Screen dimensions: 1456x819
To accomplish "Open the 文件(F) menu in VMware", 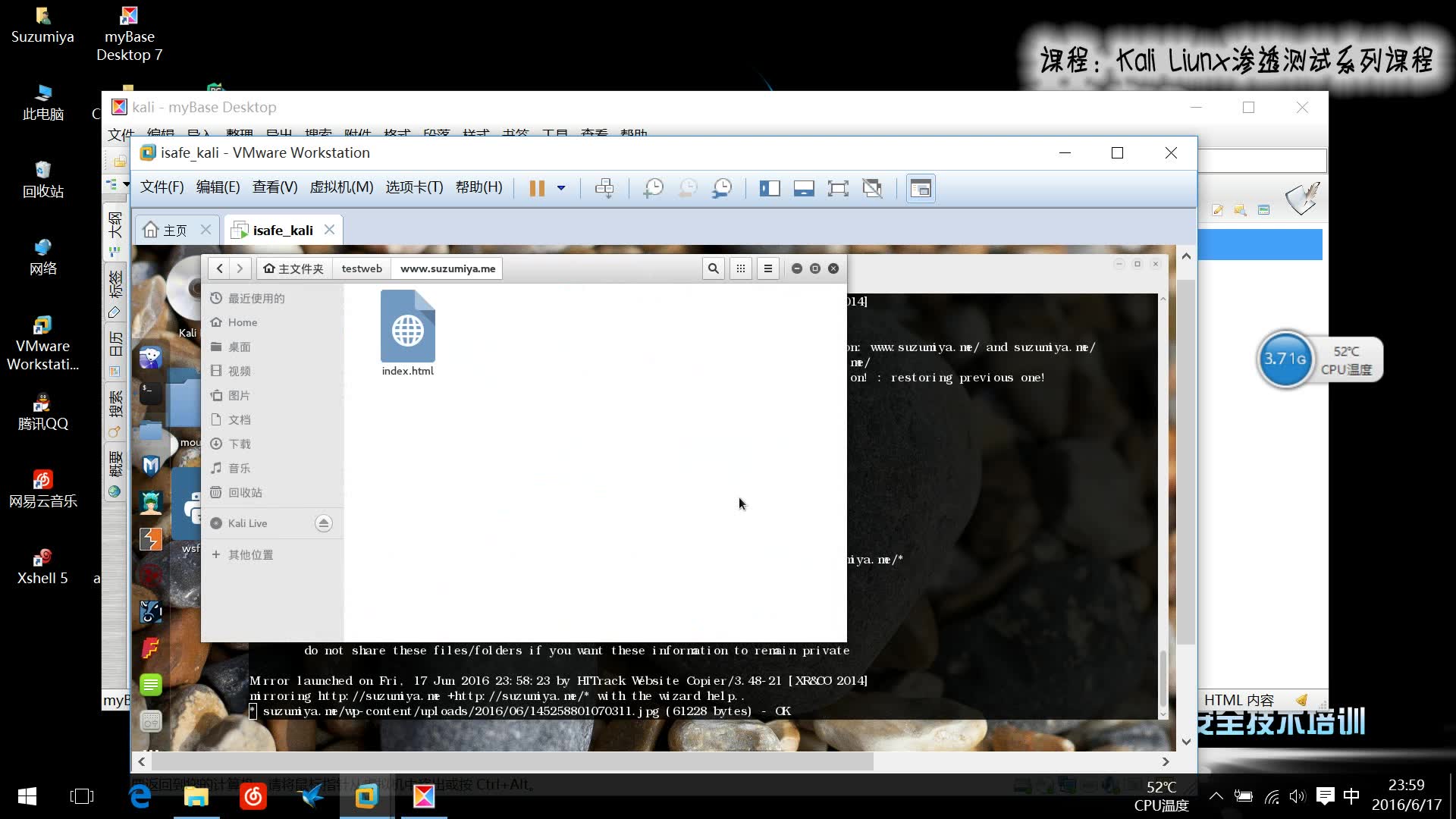I will 162,187.
